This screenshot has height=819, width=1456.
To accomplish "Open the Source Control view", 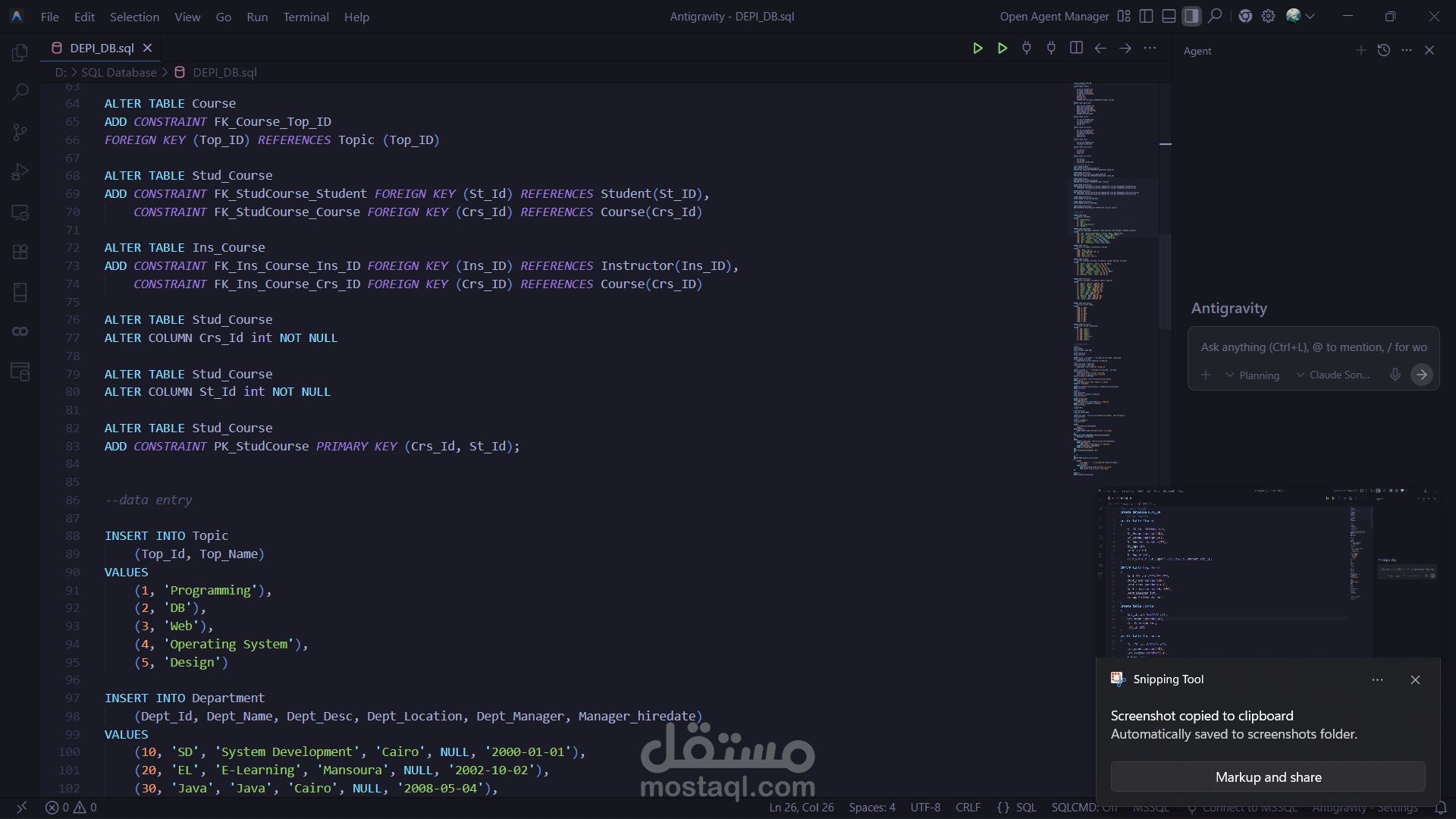I will 20,132.
